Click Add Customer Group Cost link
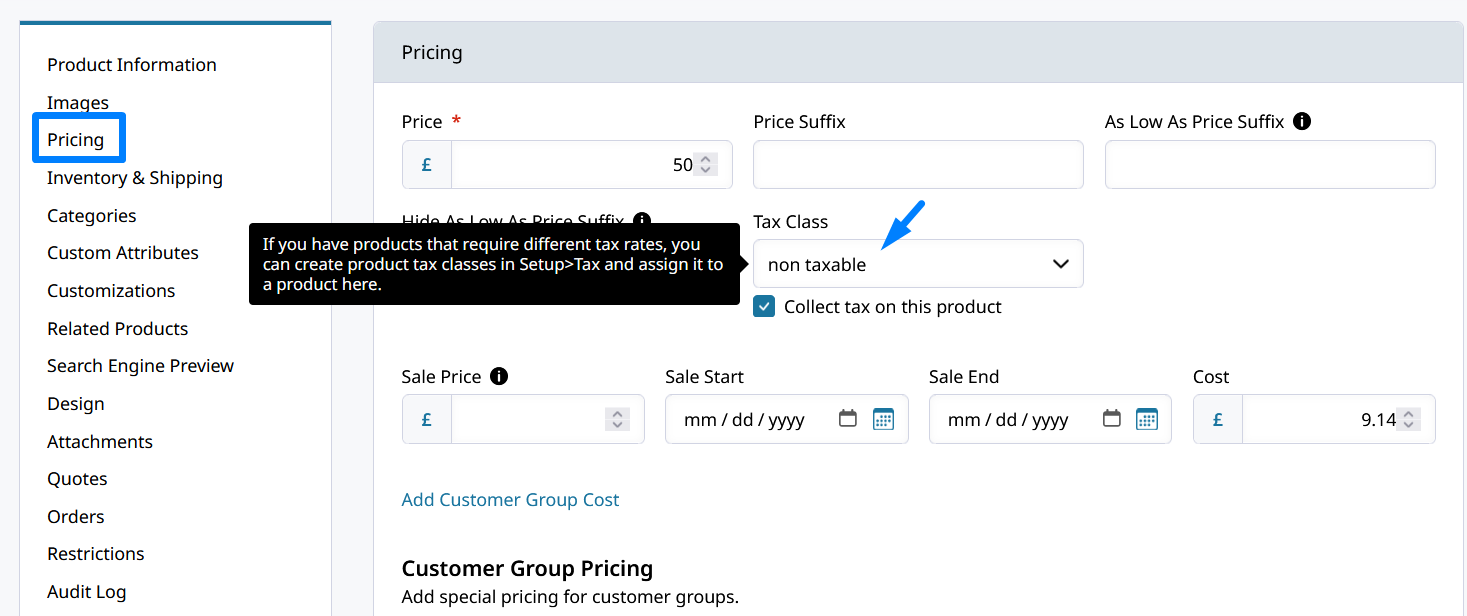This screenshot has width=1467, height=616. 510,500
